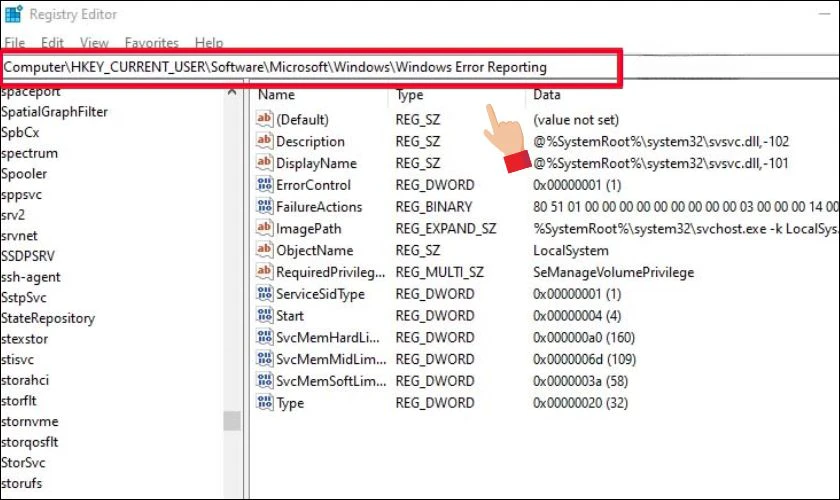This screenshot has height=500, width=840.
Task: Sort by the Type column header
Action: [410, 95]
